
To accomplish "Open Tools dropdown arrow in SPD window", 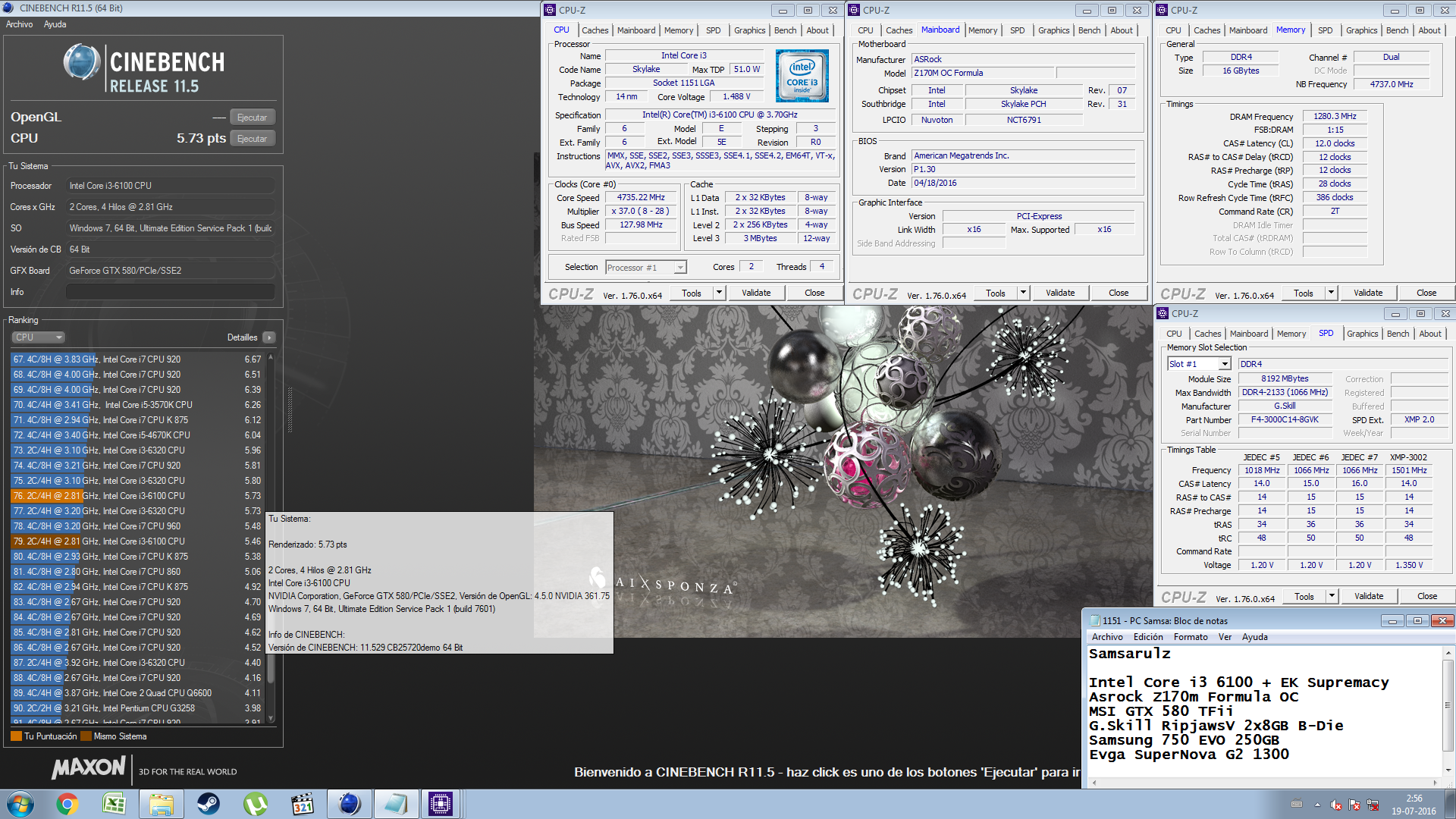I will point(1332,596).
